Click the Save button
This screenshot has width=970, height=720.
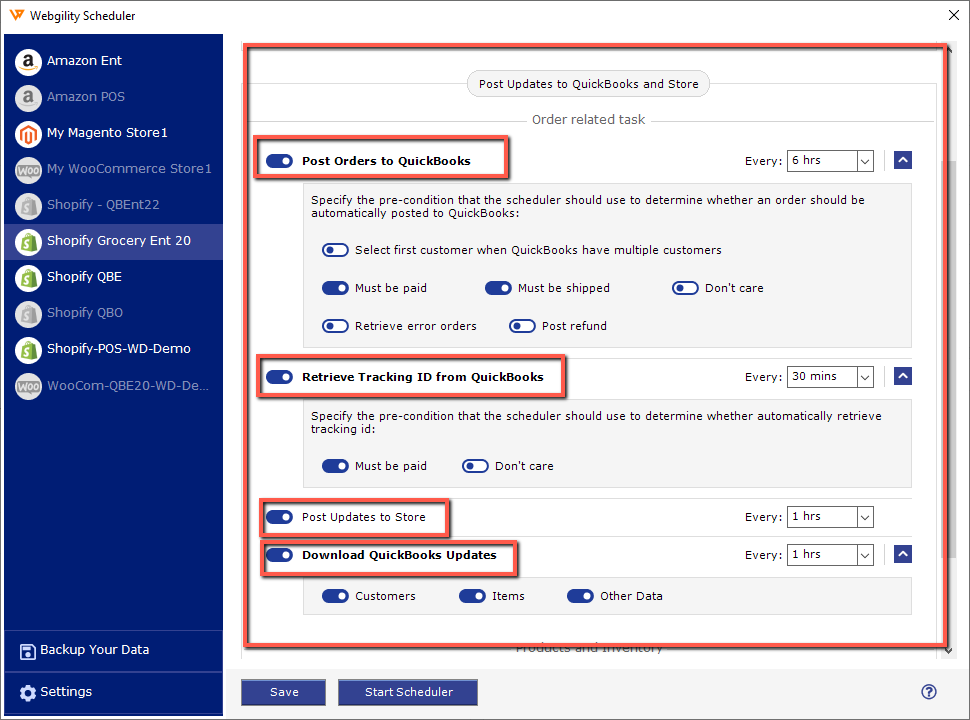click(x=284, y=692)
